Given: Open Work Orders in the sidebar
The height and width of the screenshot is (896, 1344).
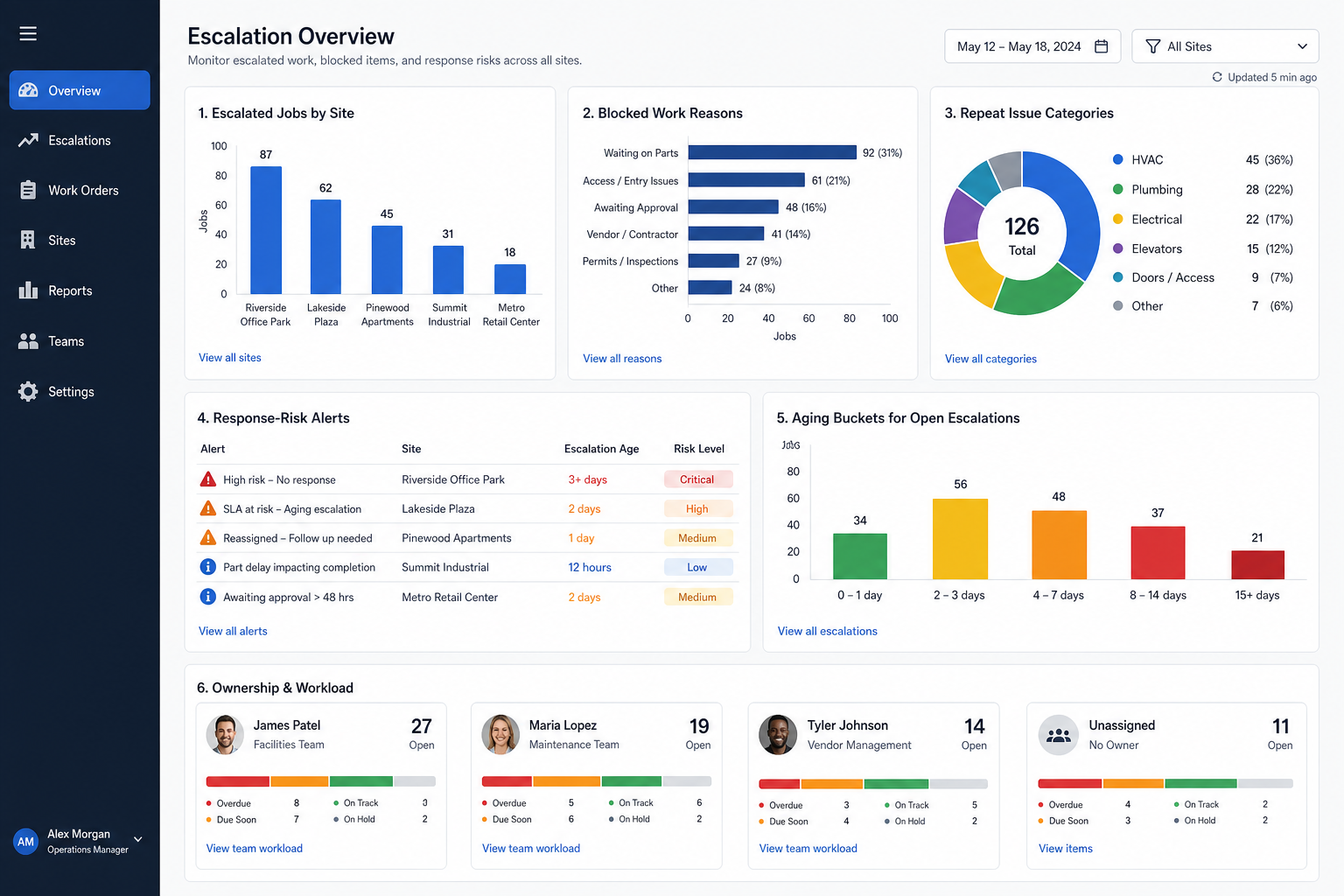Looking at the screenshot, I should [80, 190].
